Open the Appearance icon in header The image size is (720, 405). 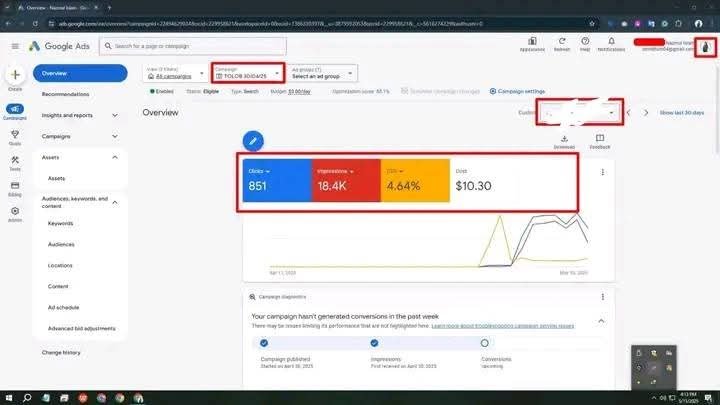pos(531,42)
